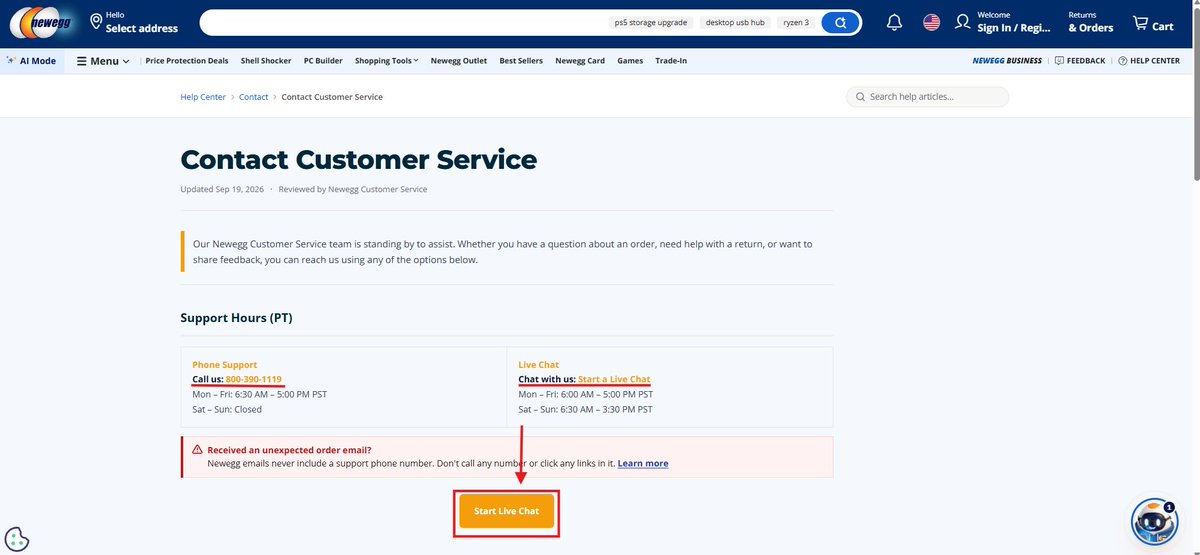Open the Newegg logo homepage
Viewport: 1200px width, 555px height.
pyautogui.click(x=40, y=22)
